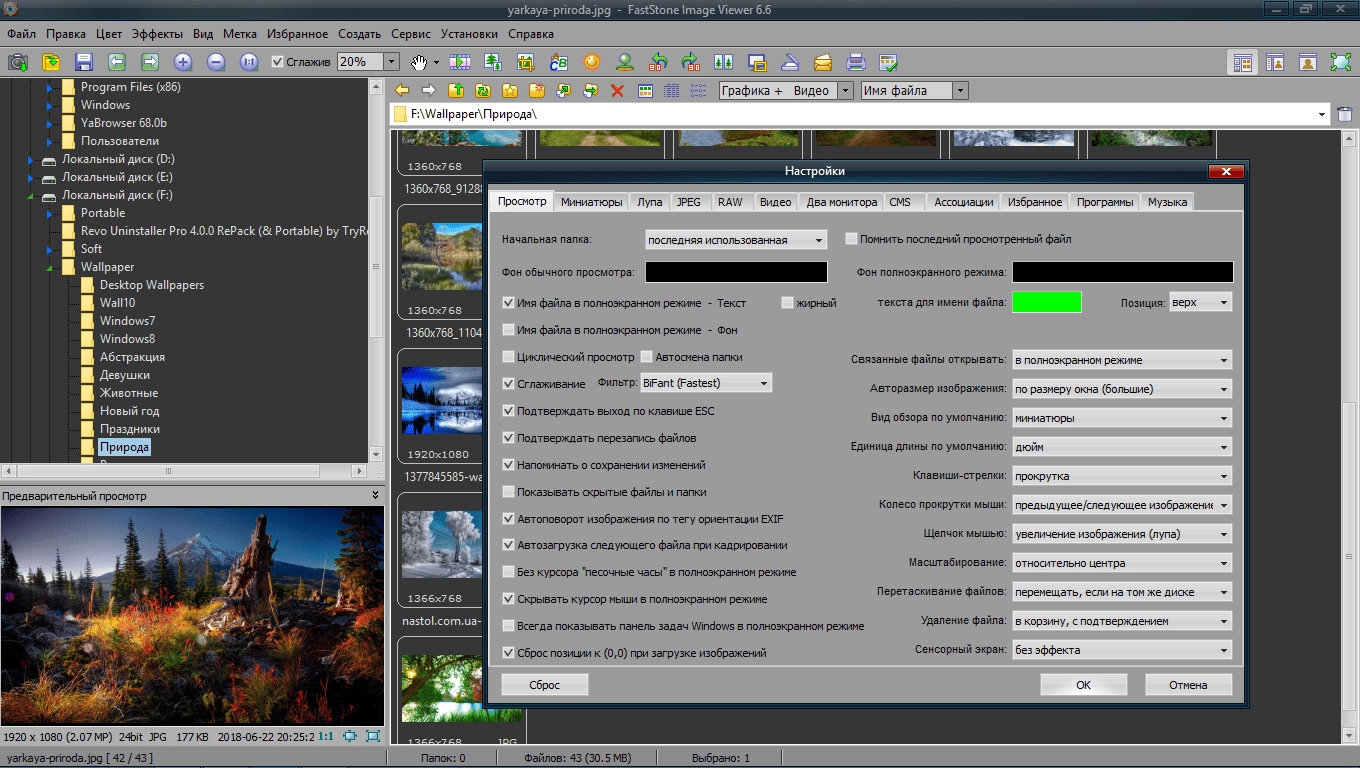Uncheck 'Подтверждать выход по клавише ESC'
Image resolution: width=1360 pixels, height=768 pixels.
pyautogui.click(x=509, y=410)
